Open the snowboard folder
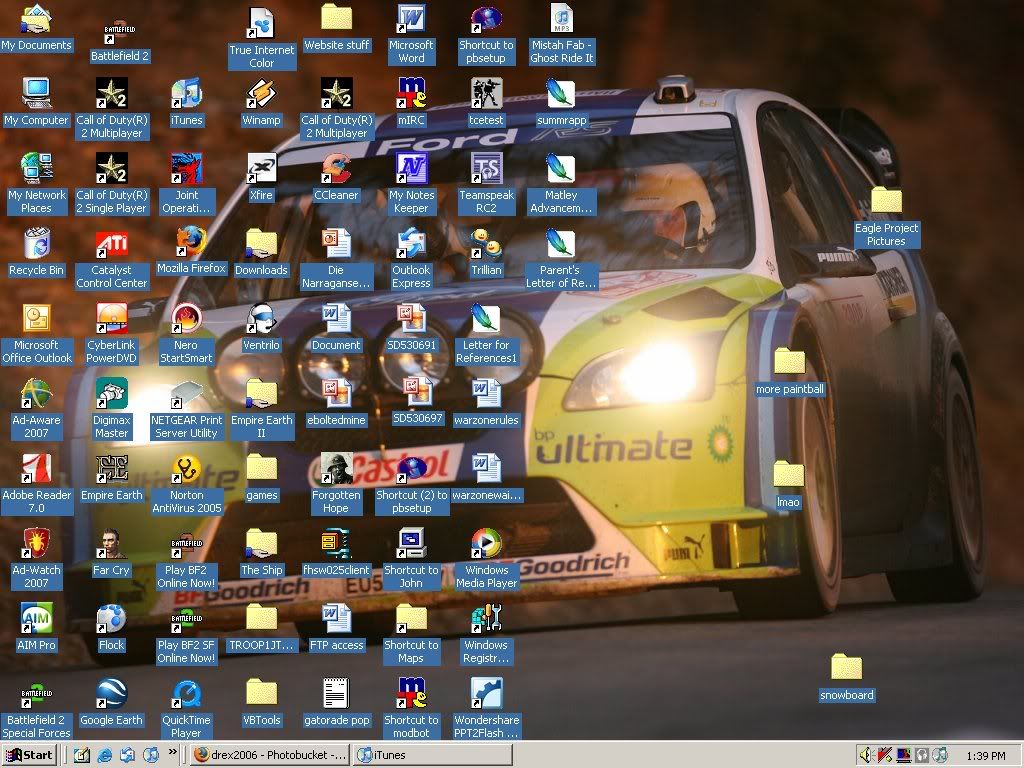The width and height of the screenshot is (1024, 768). point(846,668)
